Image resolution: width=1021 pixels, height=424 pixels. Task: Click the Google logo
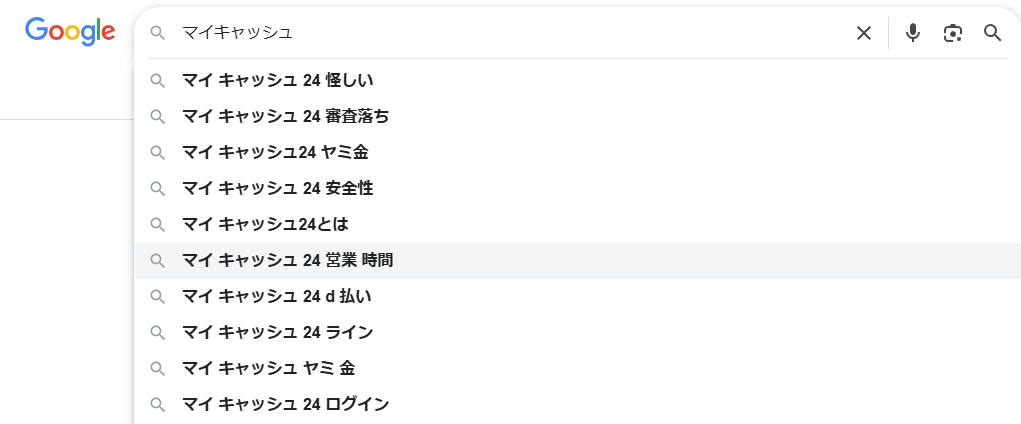click(x=70, y=31)
